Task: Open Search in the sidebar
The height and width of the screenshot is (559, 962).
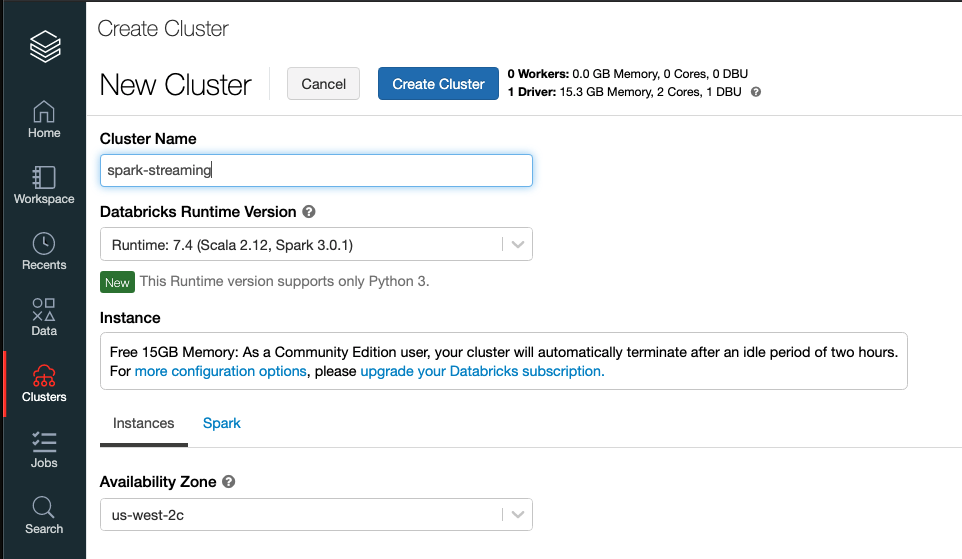Action: (44, 515)
